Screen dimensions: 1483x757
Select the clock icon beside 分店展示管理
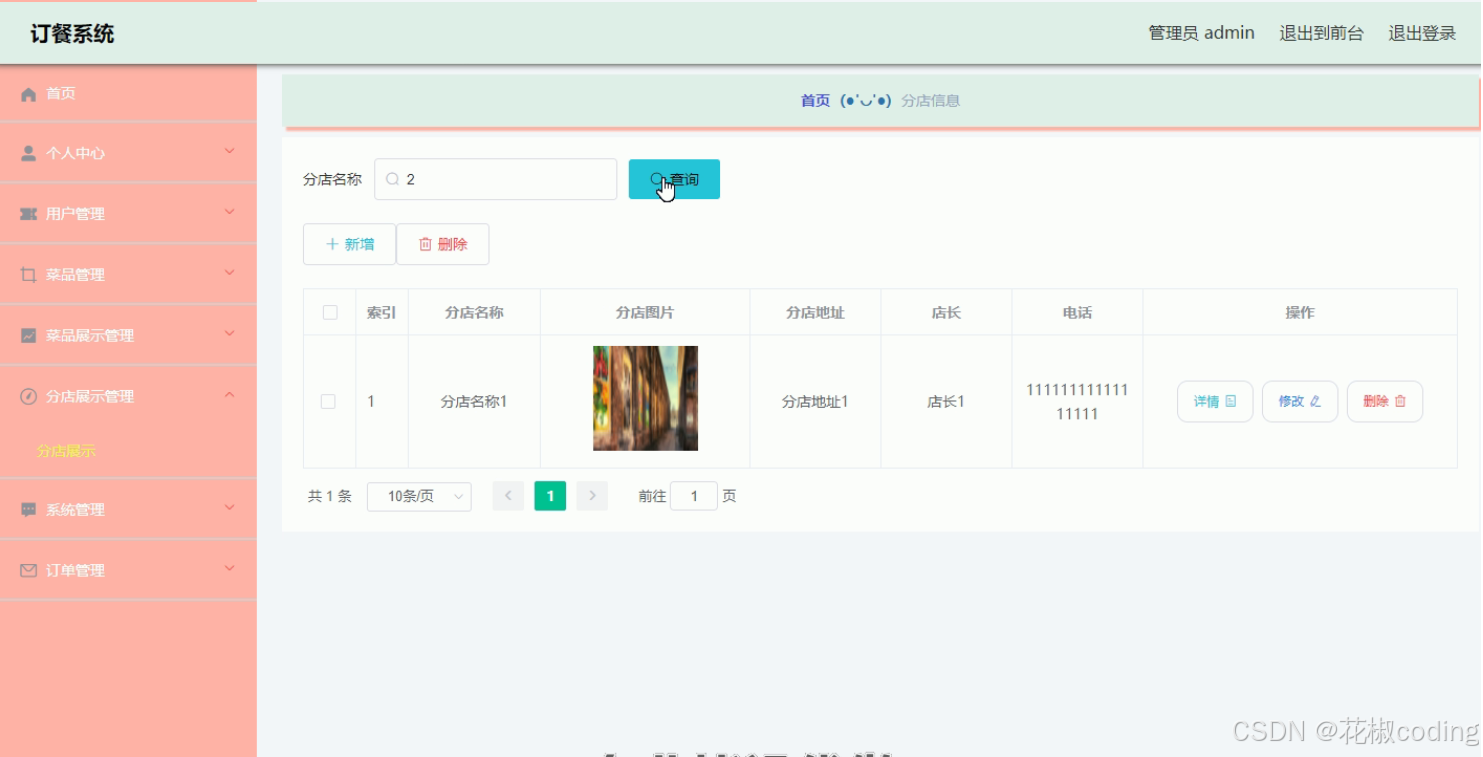point(27,395)
